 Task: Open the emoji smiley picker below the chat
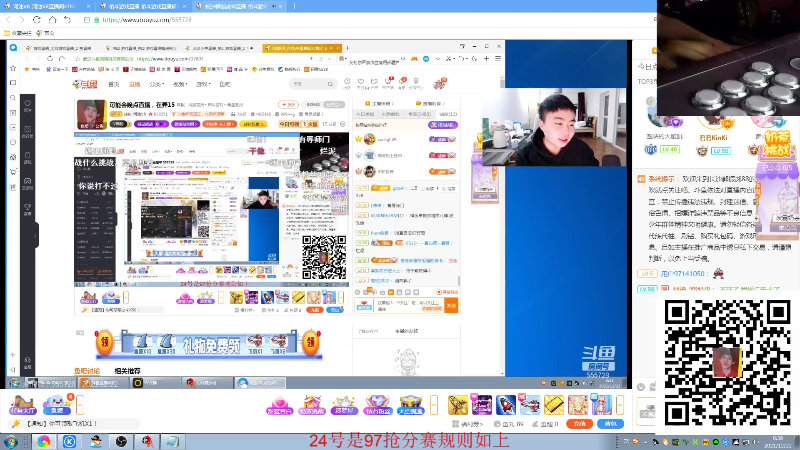point(641,387)
